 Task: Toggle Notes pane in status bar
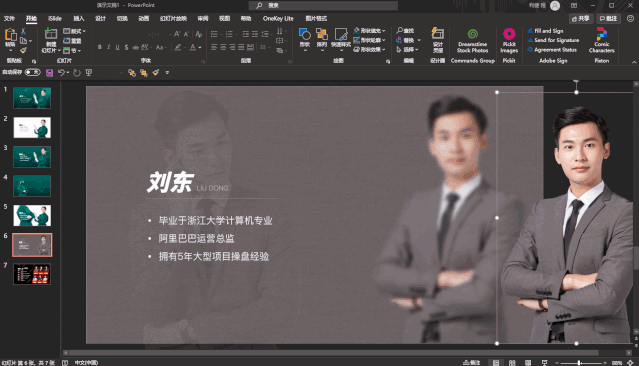coord(472,362)
